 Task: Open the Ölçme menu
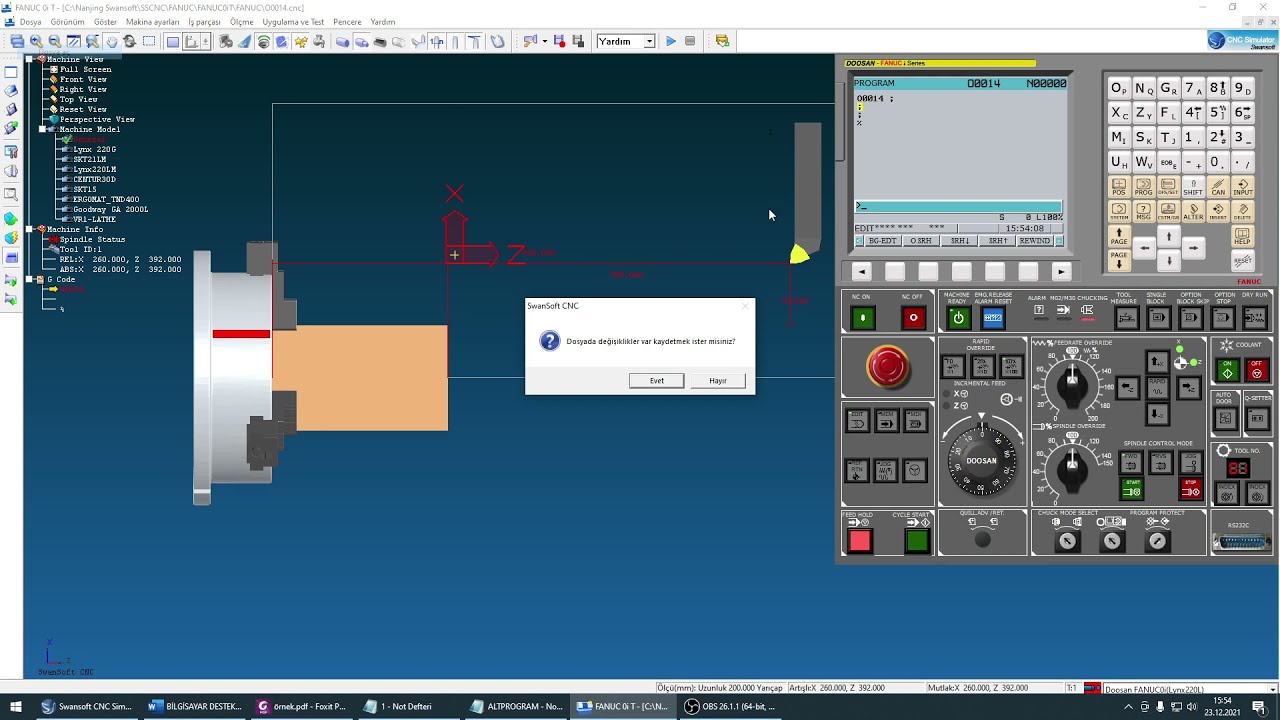(241, 22)
